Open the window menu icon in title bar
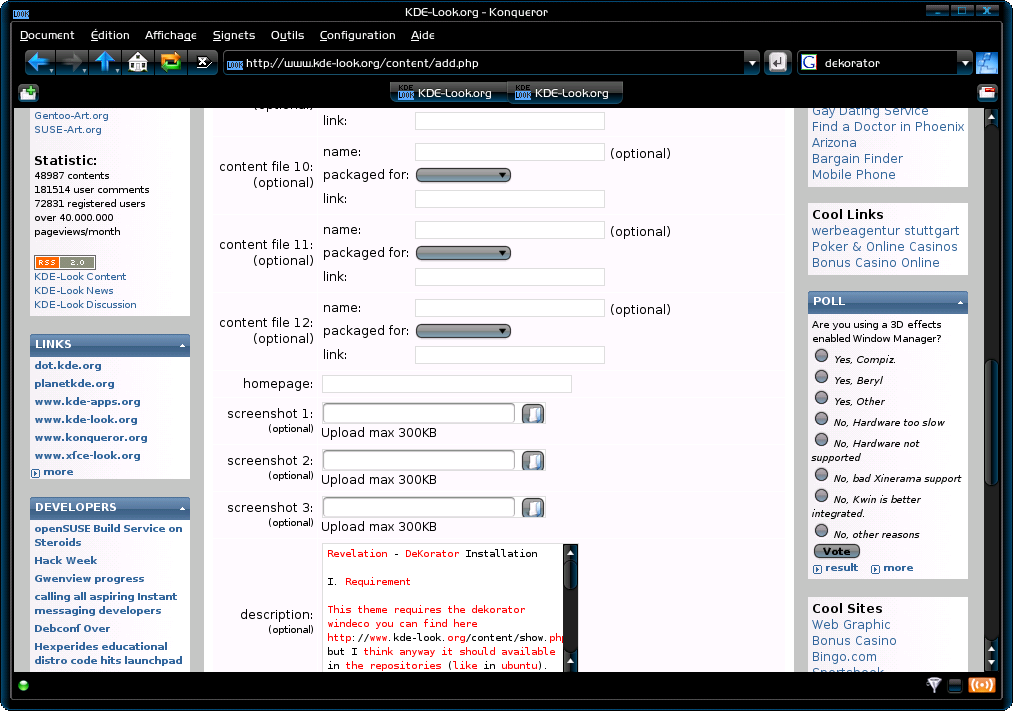 tap(21, 14)
